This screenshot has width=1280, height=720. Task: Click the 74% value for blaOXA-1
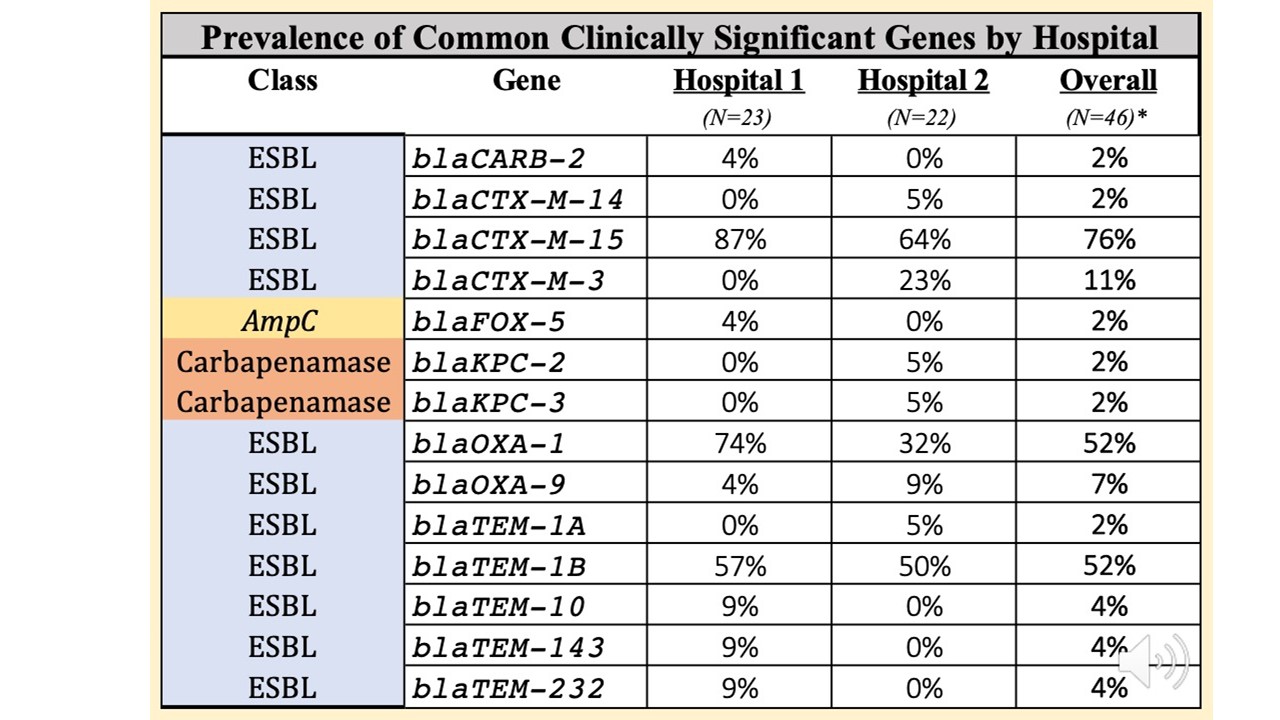click(x=739, y=443)
